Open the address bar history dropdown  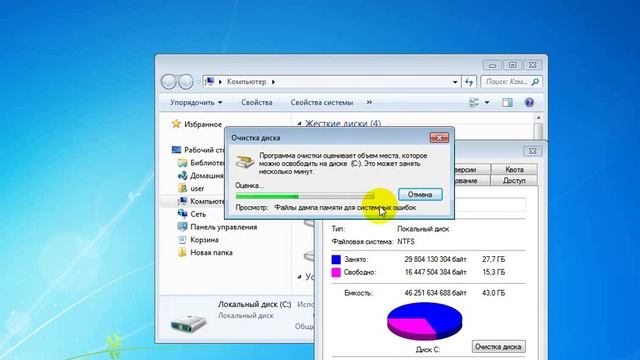(455, 82)
